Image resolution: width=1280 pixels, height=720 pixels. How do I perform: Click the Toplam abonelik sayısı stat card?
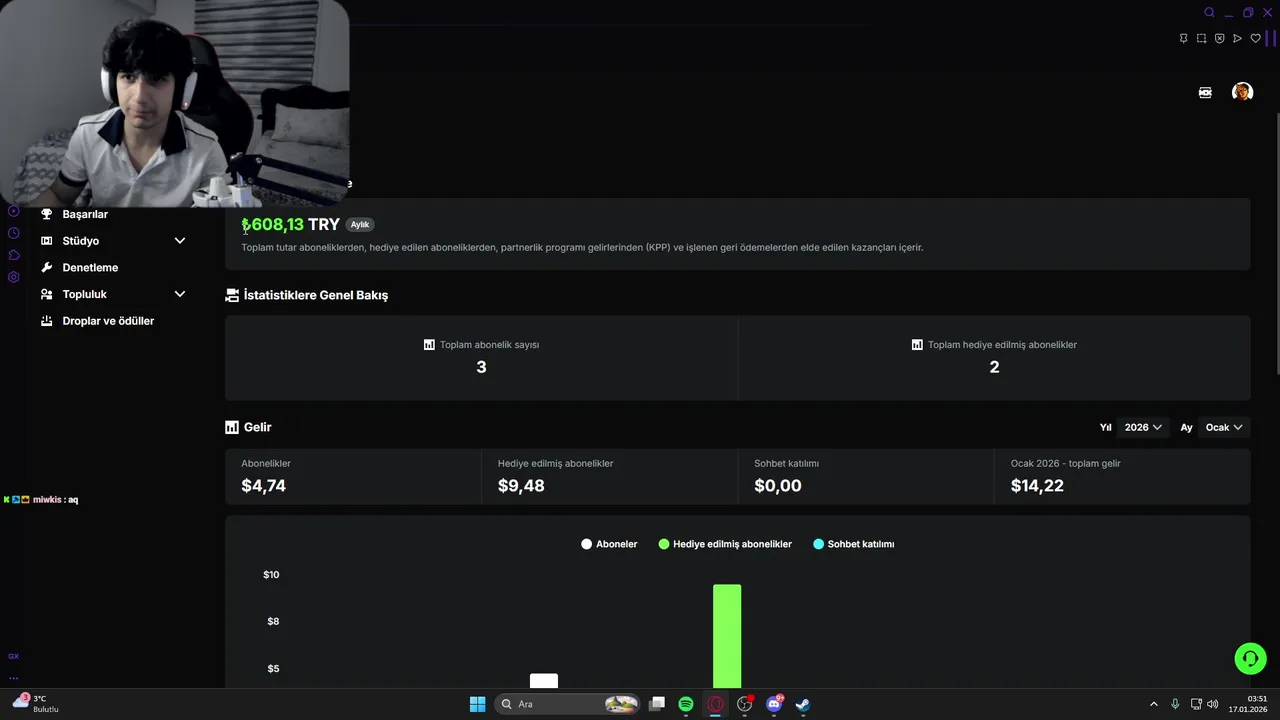coord(481,358)
